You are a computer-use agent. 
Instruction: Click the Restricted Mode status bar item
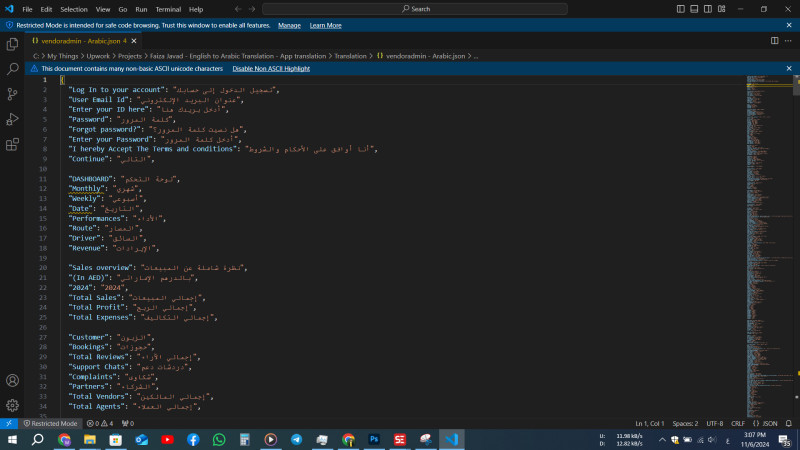coord(48,423)
